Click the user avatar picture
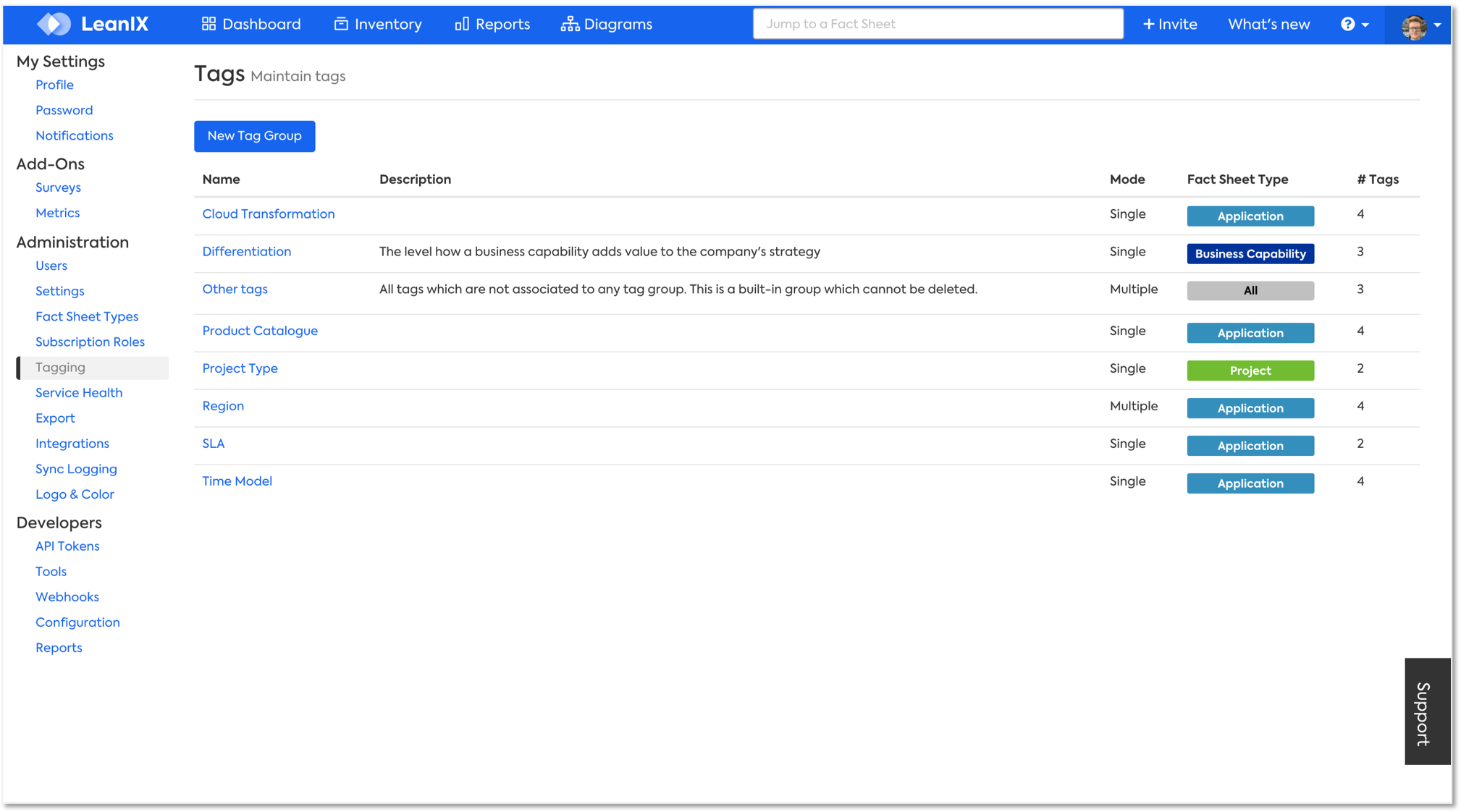This screenshot has height=812, width=1461. tap(1413, 27)
